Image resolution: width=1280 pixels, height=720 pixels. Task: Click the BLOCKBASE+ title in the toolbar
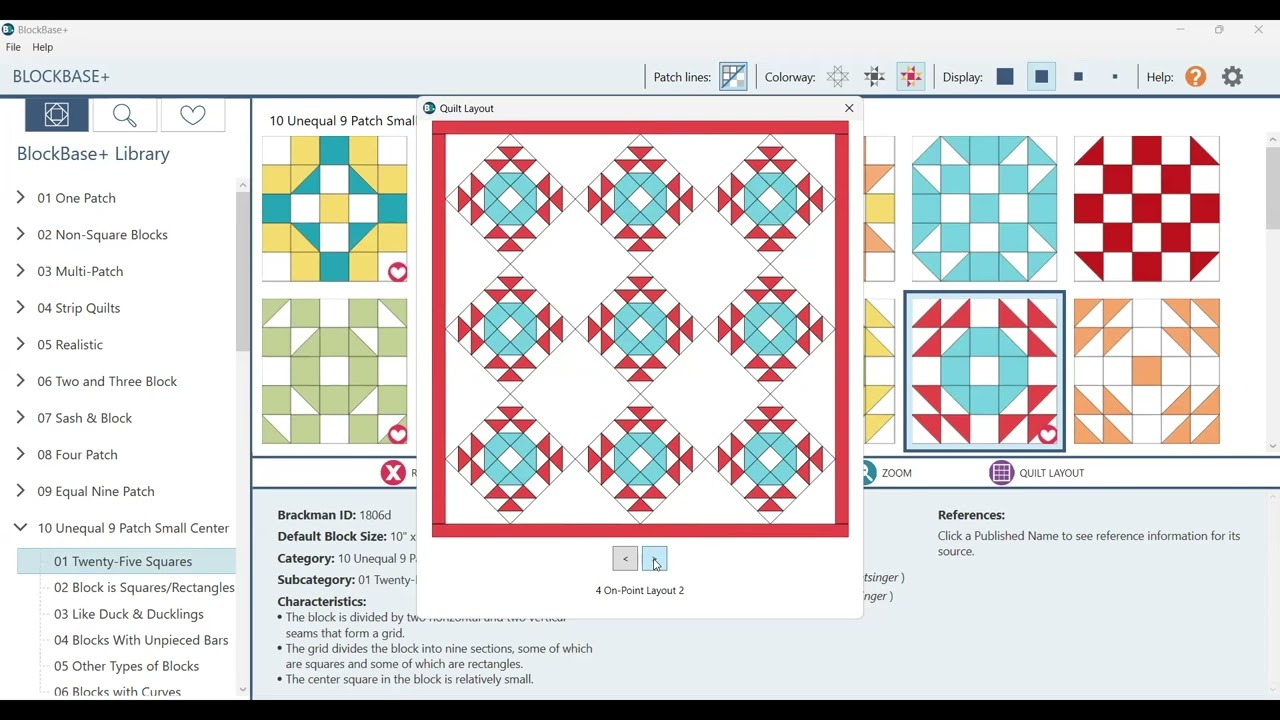click(61, 76)
